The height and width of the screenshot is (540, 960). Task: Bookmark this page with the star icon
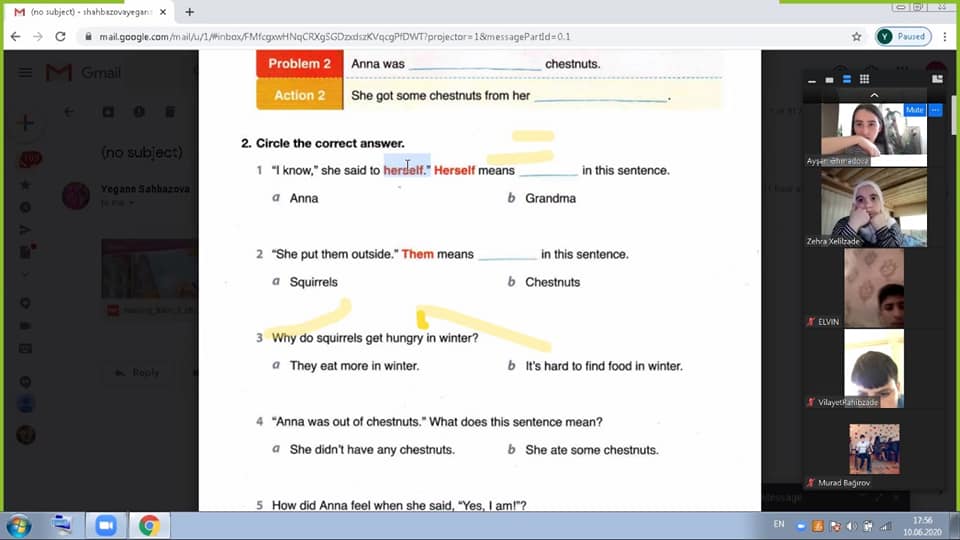pyautogui.click(x=857, y=37)
